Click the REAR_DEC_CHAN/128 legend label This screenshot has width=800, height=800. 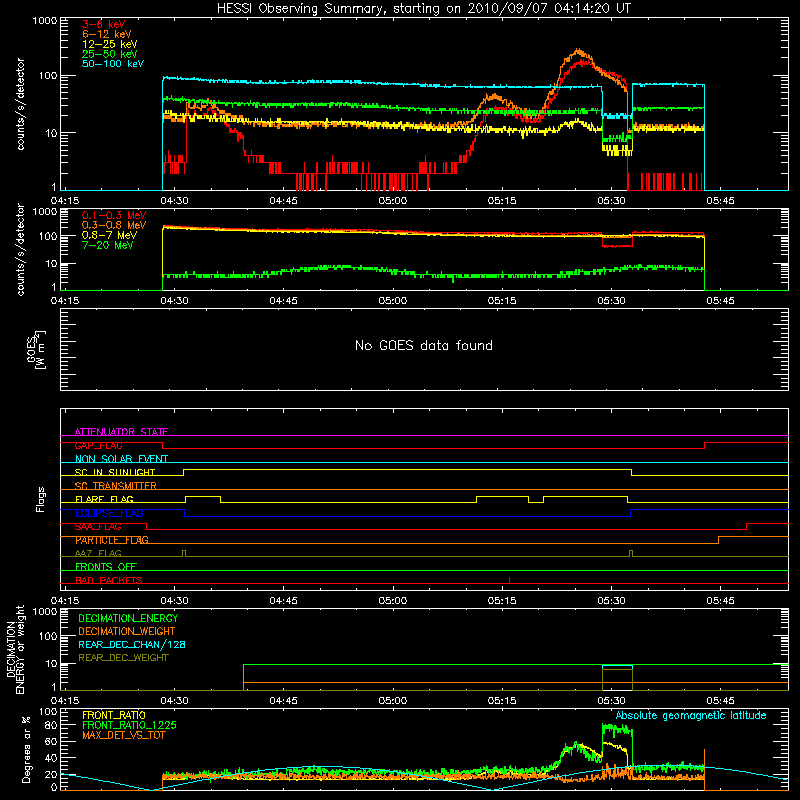[132, 644]
